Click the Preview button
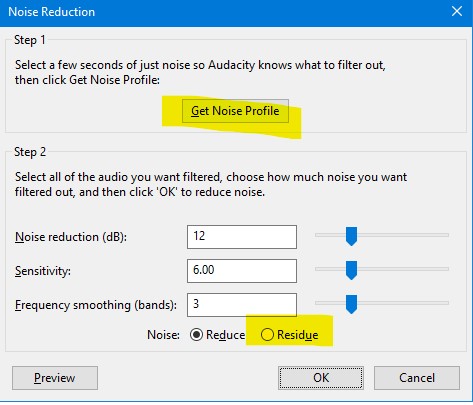 (x=55, y=378)
